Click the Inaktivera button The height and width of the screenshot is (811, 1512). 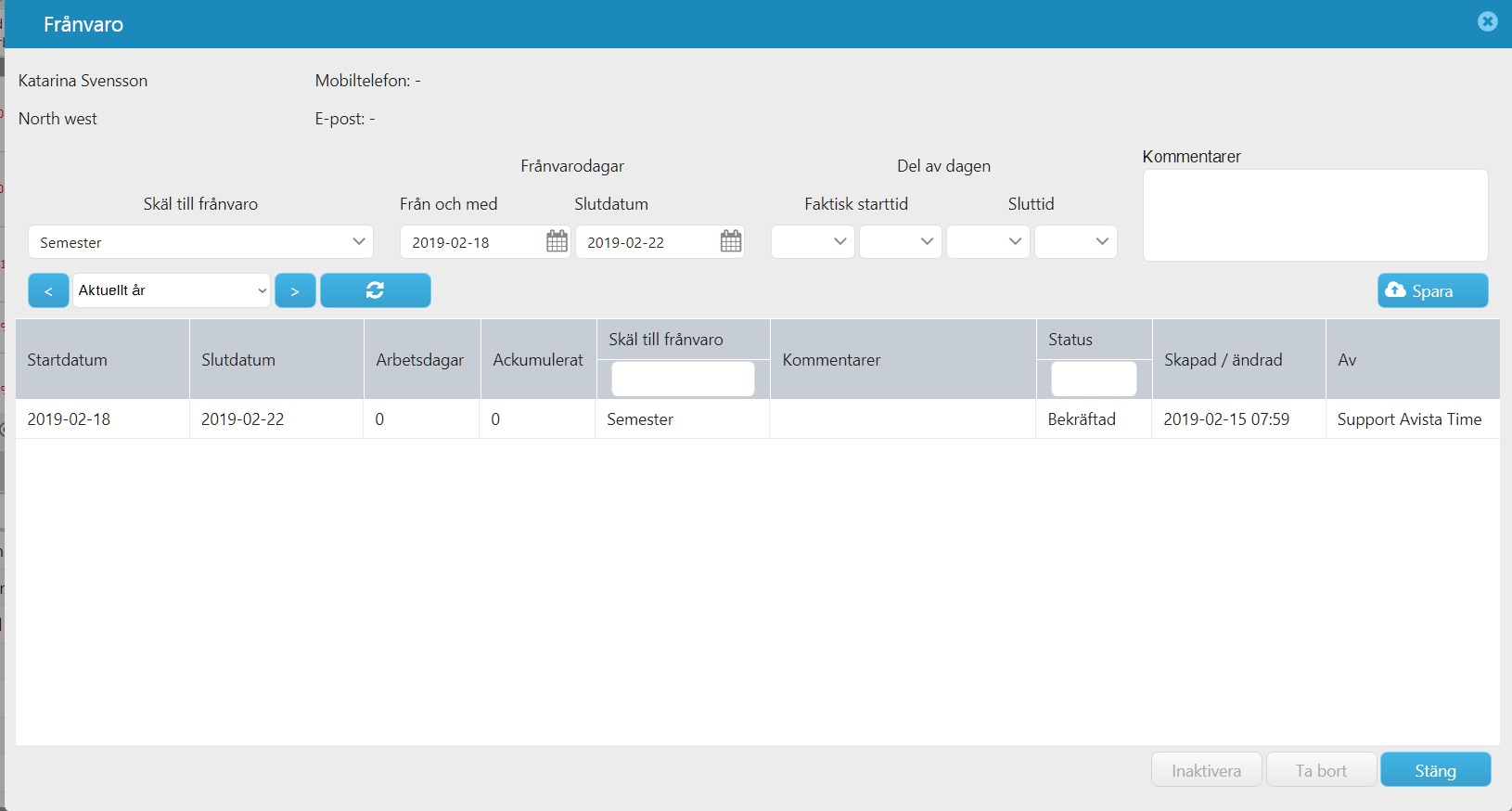point(1207,770)
